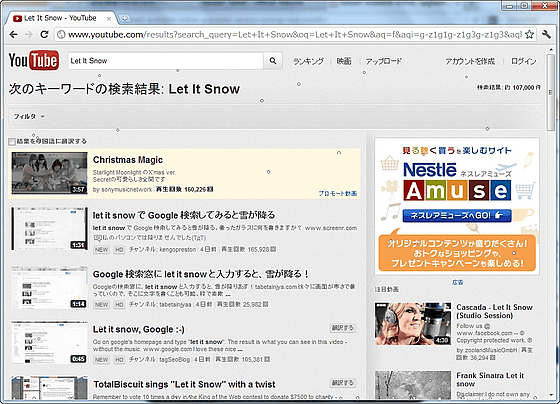The image size is (560, 404).
Task: Open a new browser tab
Action: (124, 18)
